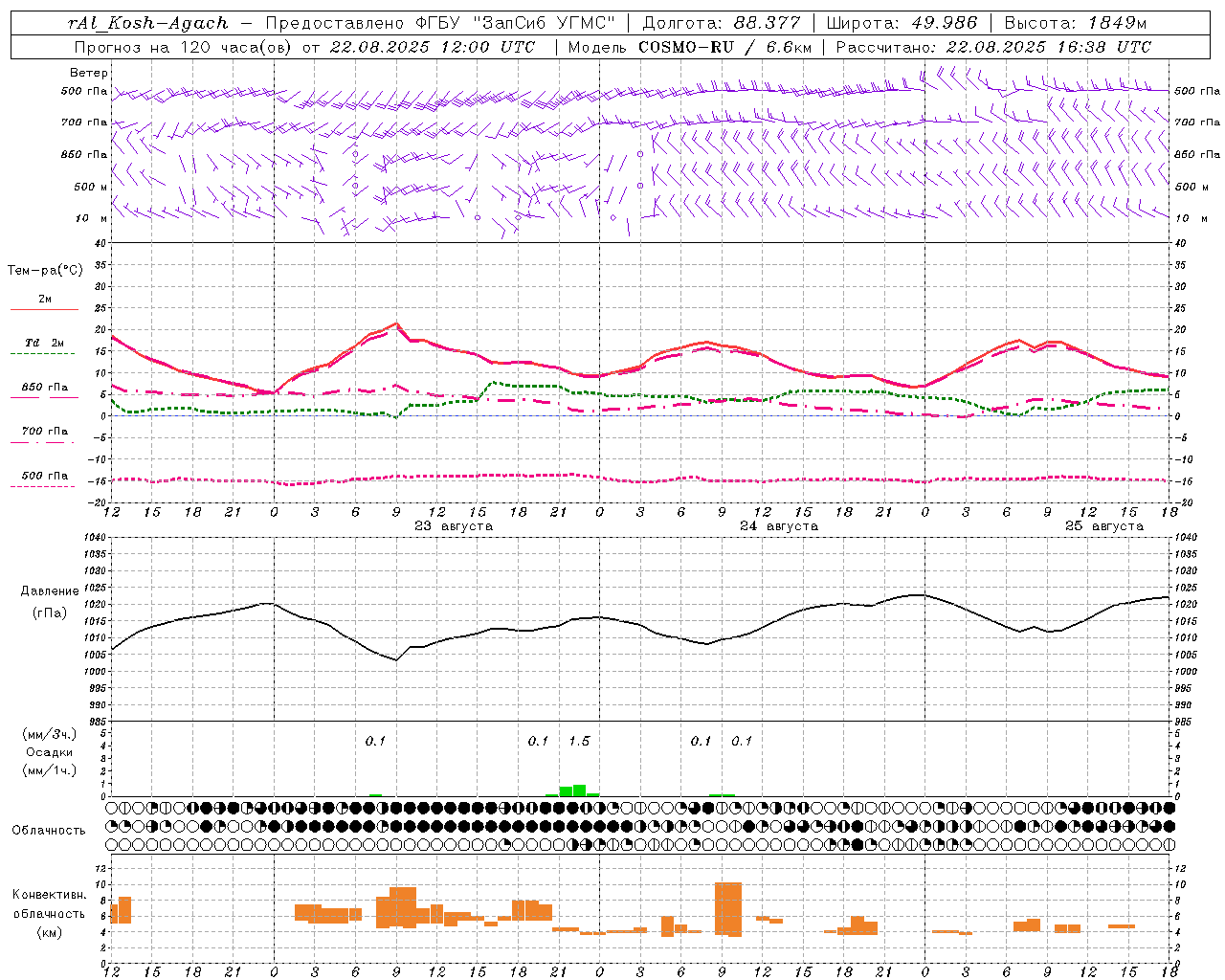This screenshot has width=1225, height=980.
Task: Click the 'Конвективн.' label
Action: pyautogui.click(x=50, y=896)
